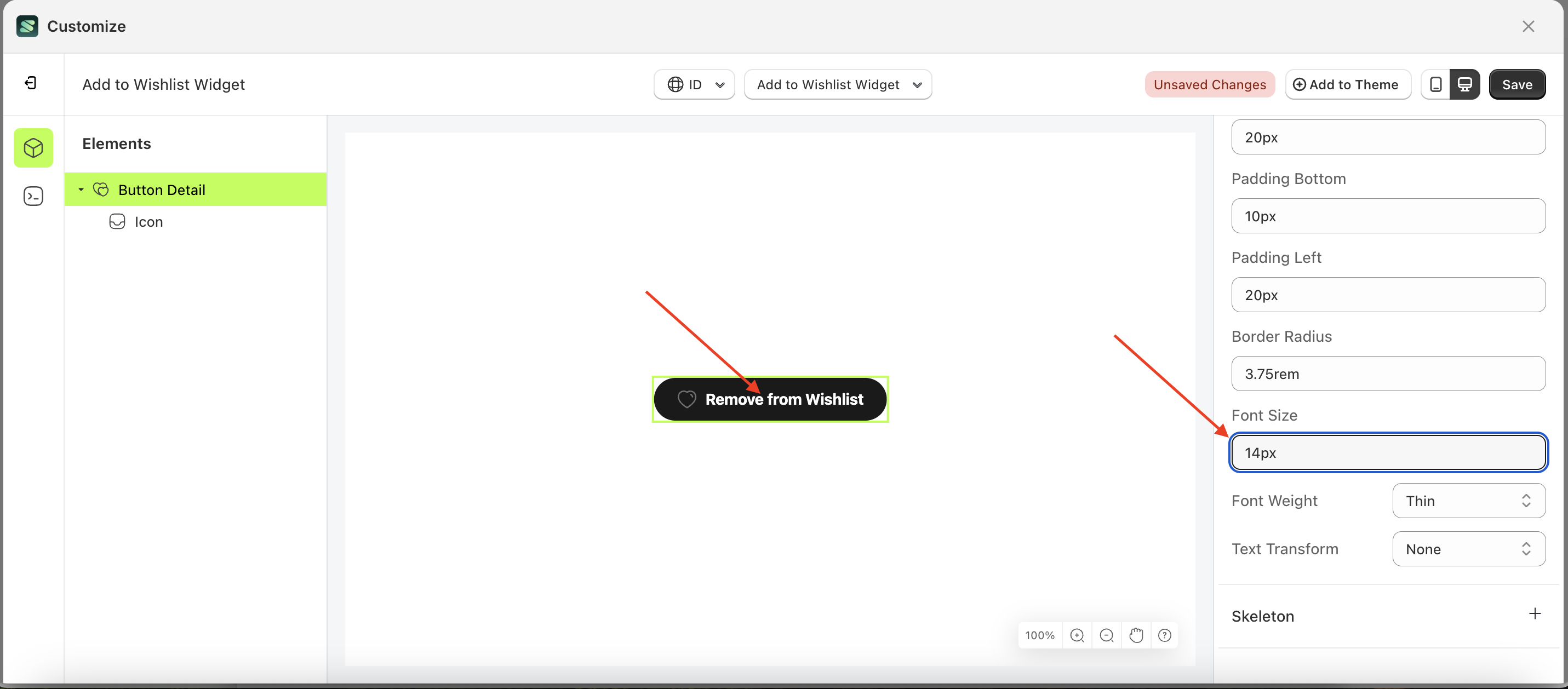
Task: Click the zoom in magnifier icon
Action: click(1078, 635)
